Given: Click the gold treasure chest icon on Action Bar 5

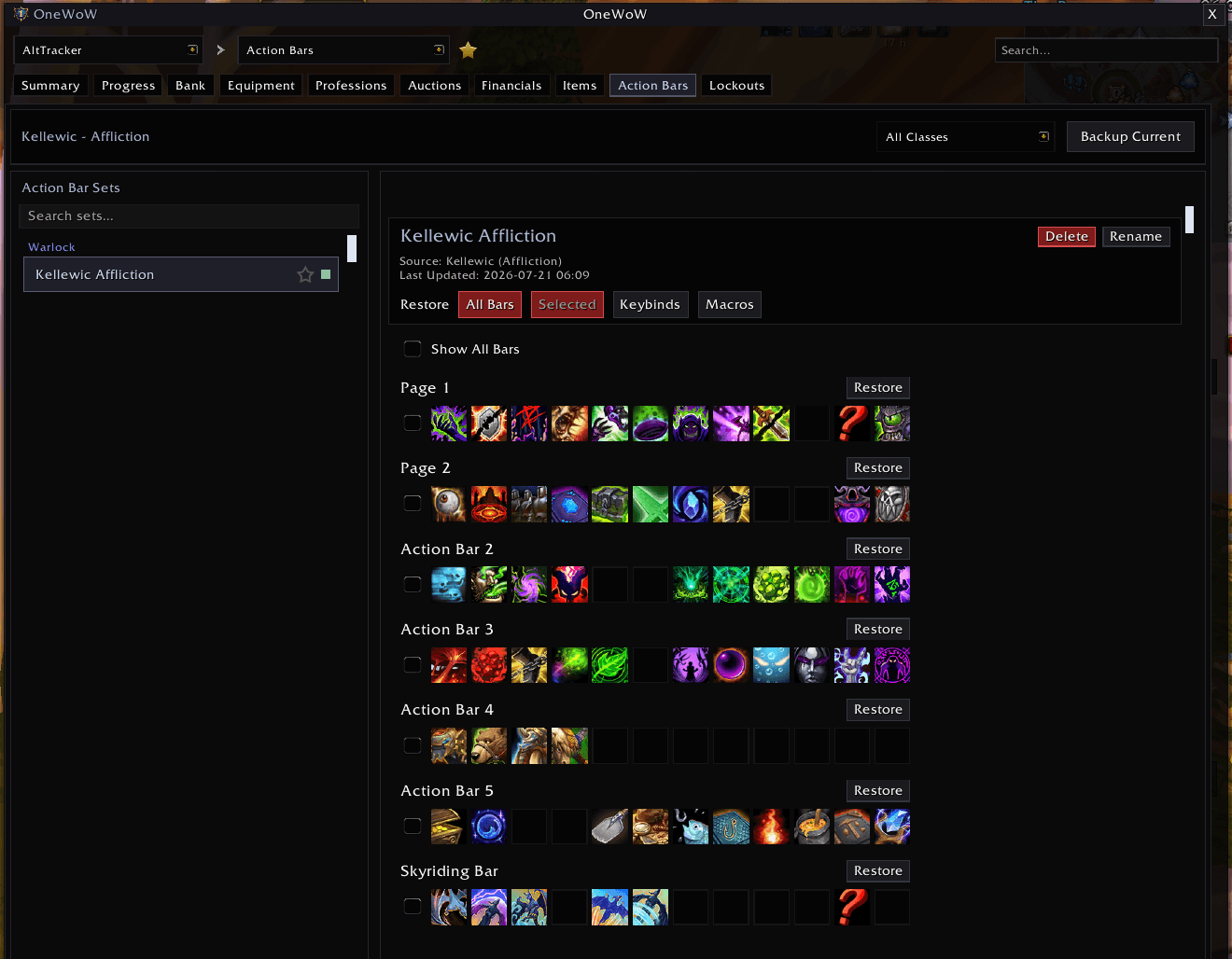Looking at the screenshot, I should click(x=449, y=827).
